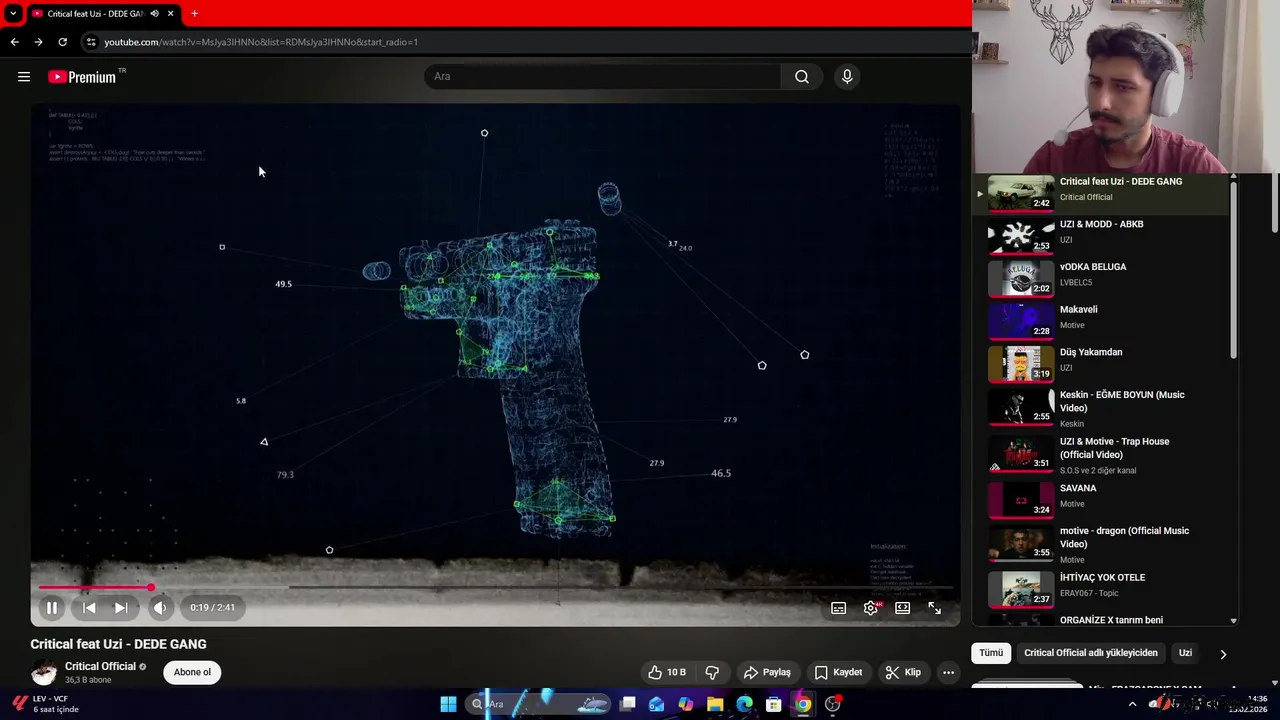
Task: Open the YouTube hamburger guide menu
Action: [x=24, y=76]
